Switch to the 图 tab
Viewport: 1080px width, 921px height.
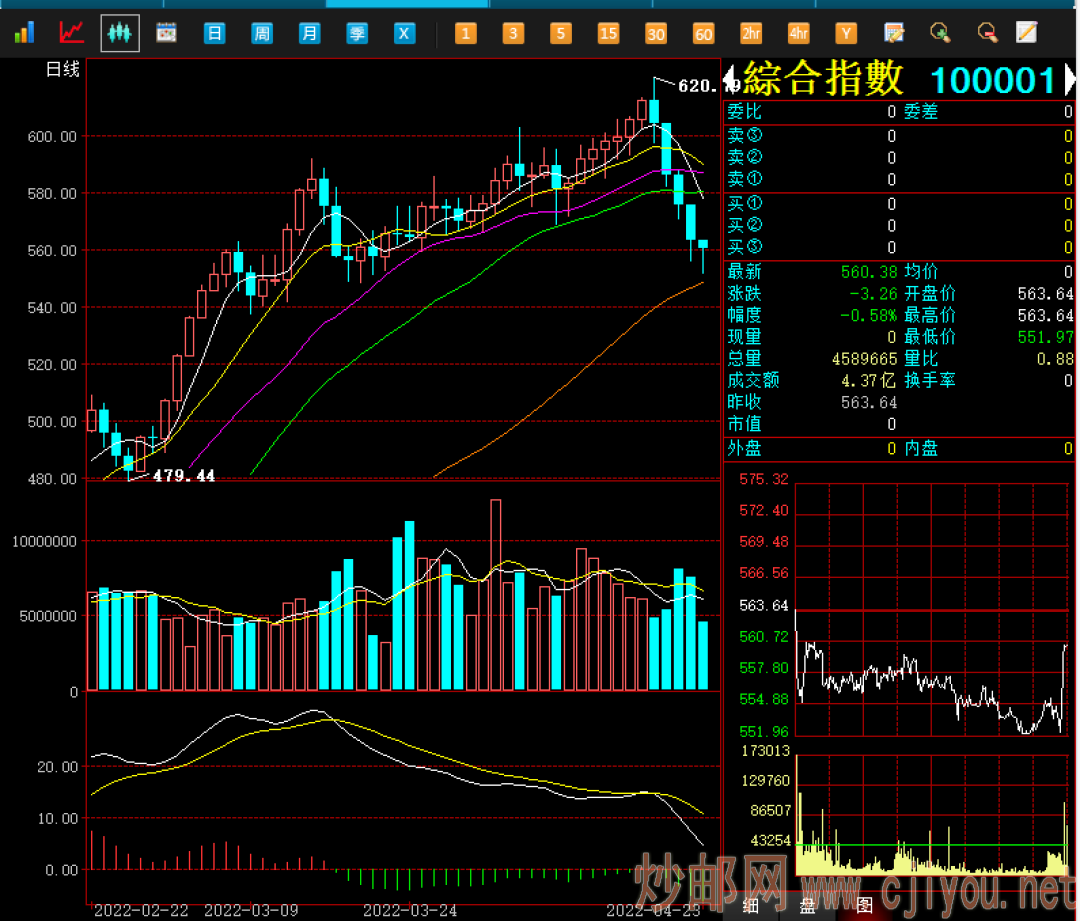[864, 906]
